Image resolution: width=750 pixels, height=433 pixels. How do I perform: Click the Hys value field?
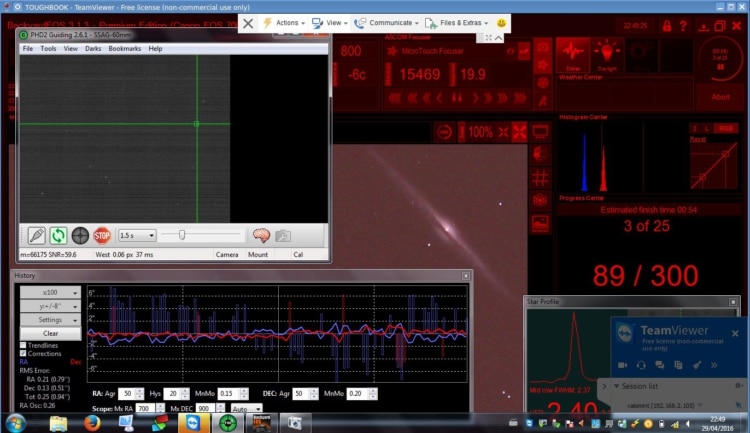point(172,394)
